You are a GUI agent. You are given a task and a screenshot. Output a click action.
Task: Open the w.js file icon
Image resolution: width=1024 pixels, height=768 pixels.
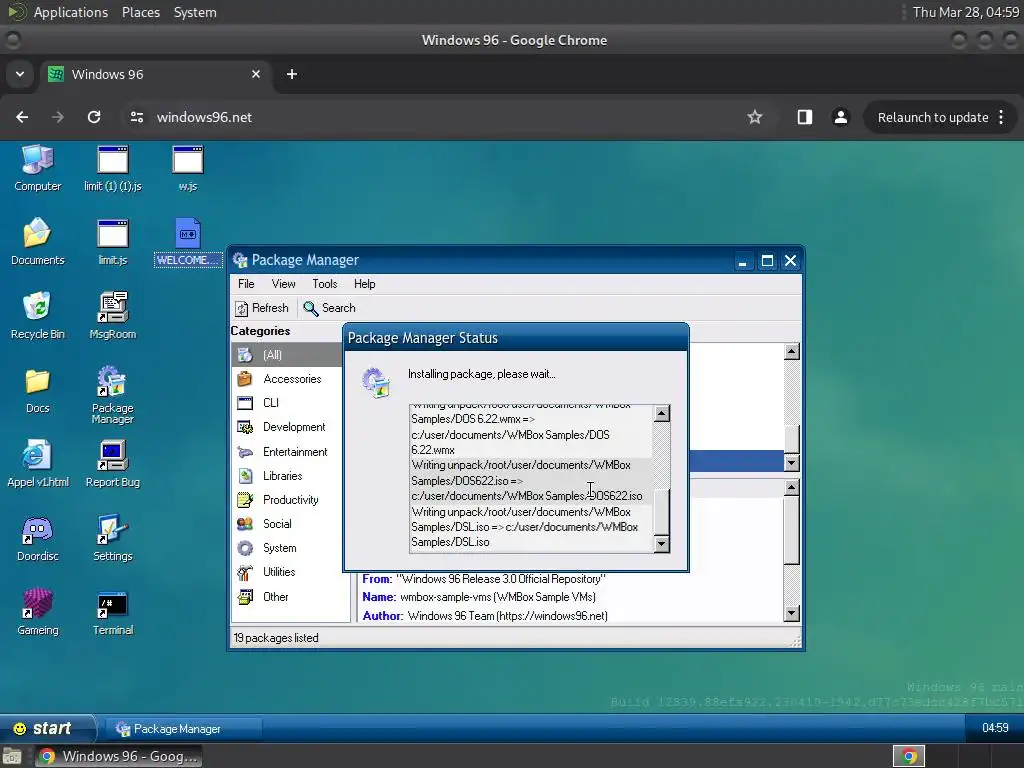pyautogui.click(x=187, y=168)
